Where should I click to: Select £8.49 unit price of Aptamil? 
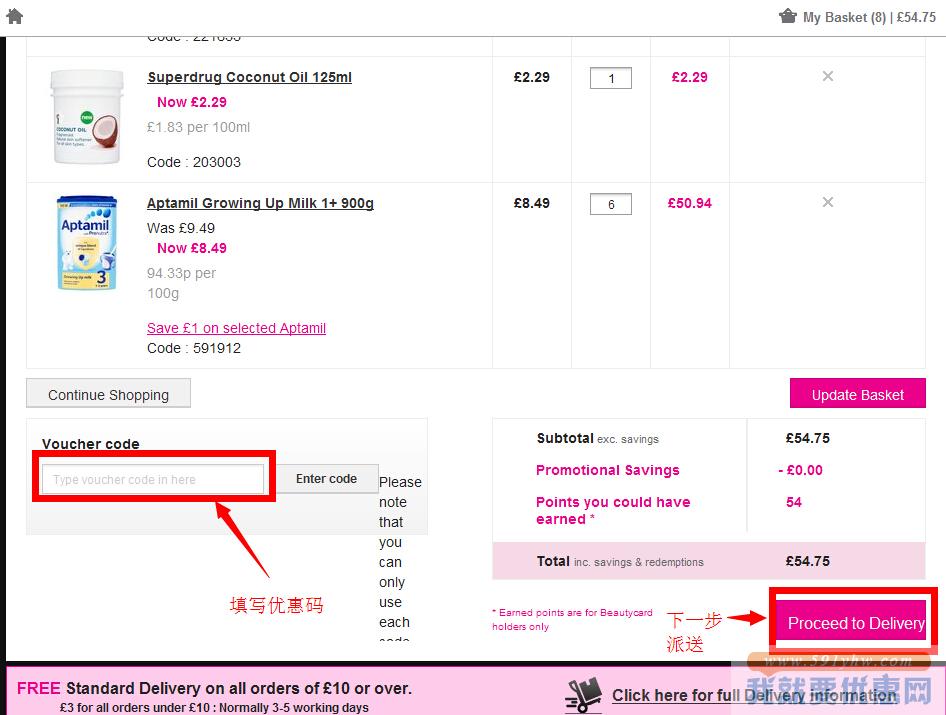point(532,203)
